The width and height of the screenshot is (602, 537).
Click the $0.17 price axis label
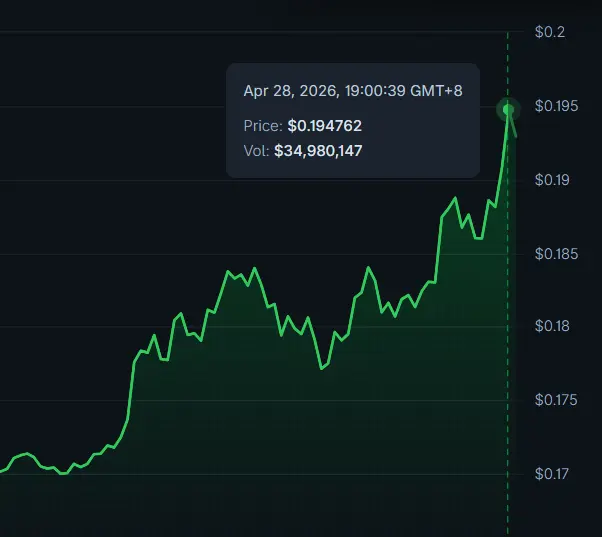(552, 474)
